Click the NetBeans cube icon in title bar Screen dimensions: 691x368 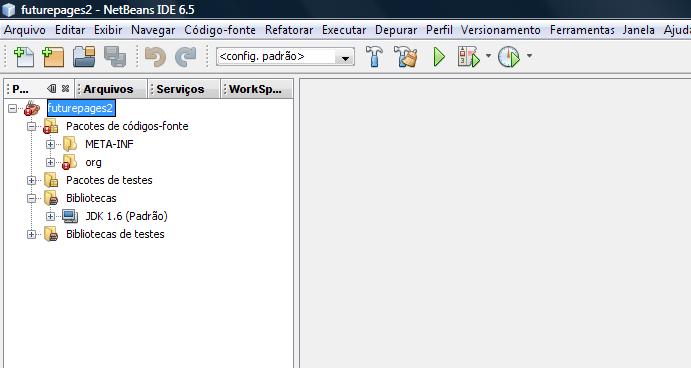[x=9, y=9]
